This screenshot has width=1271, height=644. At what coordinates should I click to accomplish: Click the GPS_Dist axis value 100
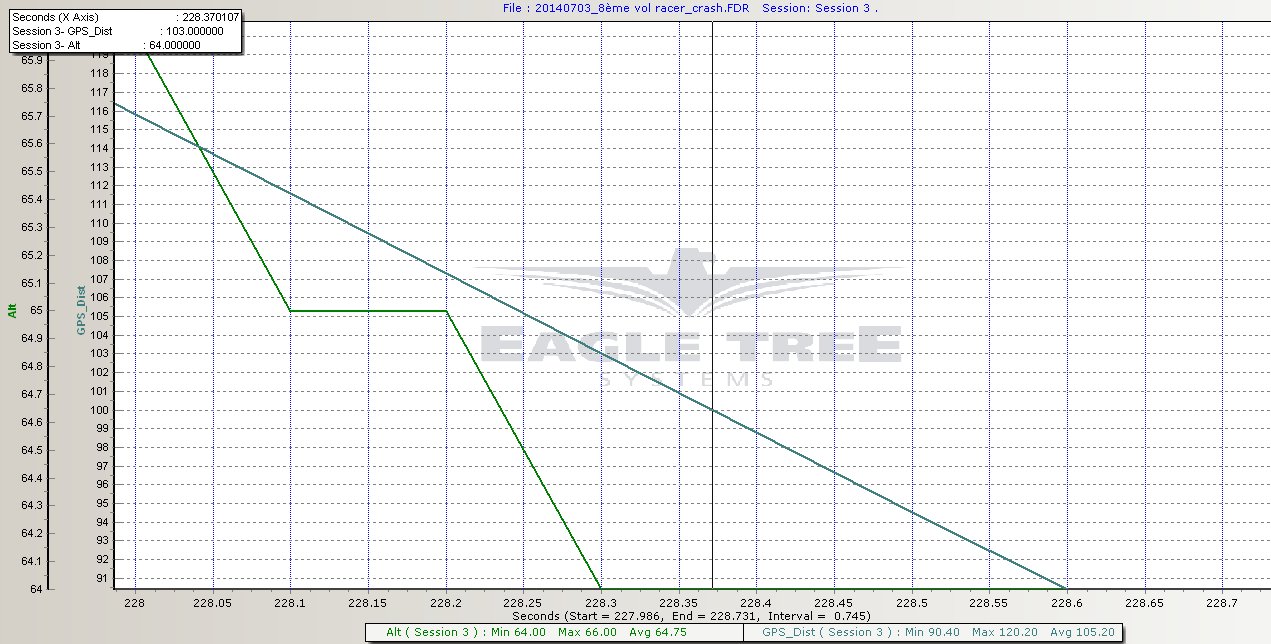[x=99, y=410]
